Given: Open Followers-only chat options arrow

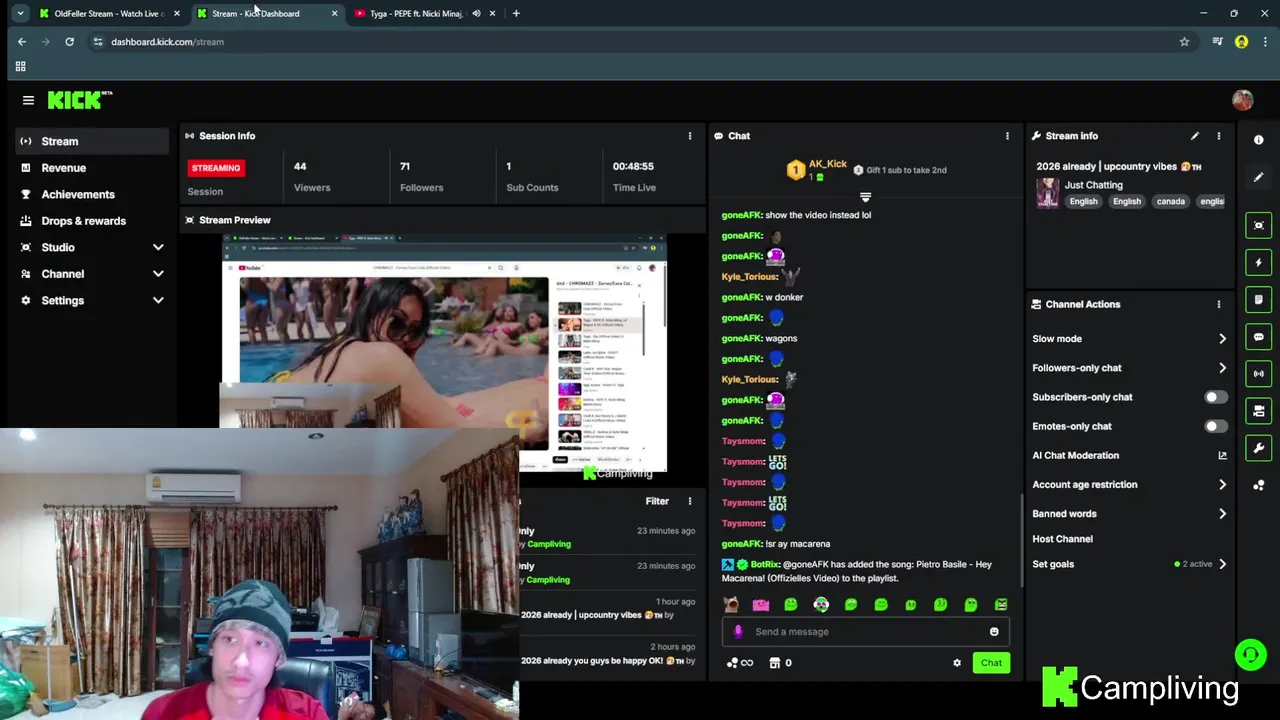Looking at the screenshot, I should point(1222,368).
